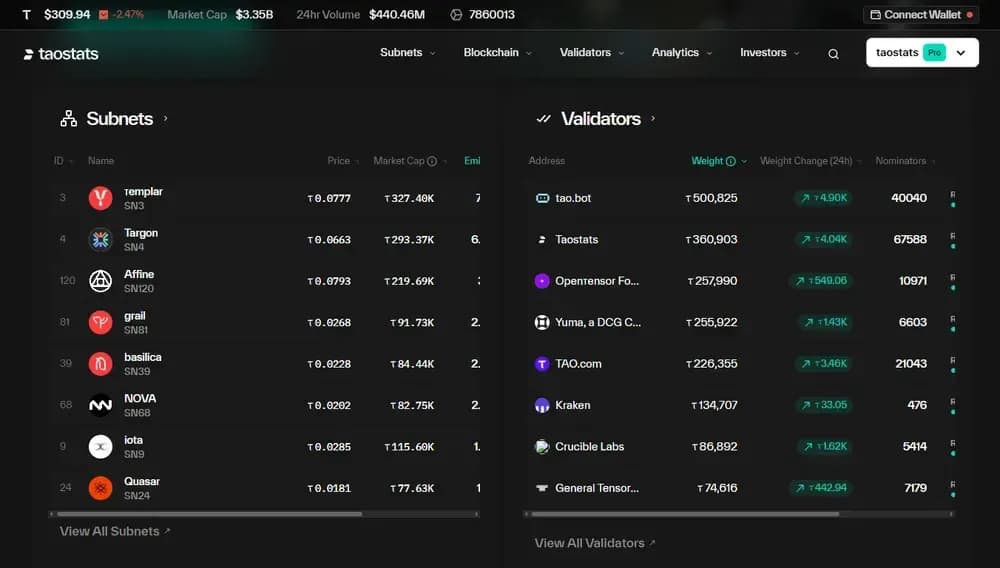Open the View All Validators link
The image size is (1000, 568).
594,543
